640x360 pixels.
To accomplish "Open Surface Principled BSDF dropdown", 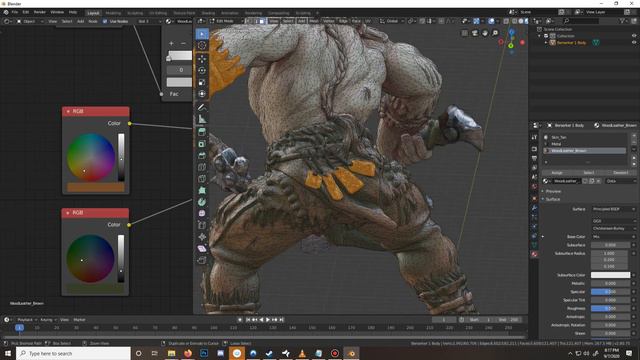I will pyautogui.click(x=613, y=209).
